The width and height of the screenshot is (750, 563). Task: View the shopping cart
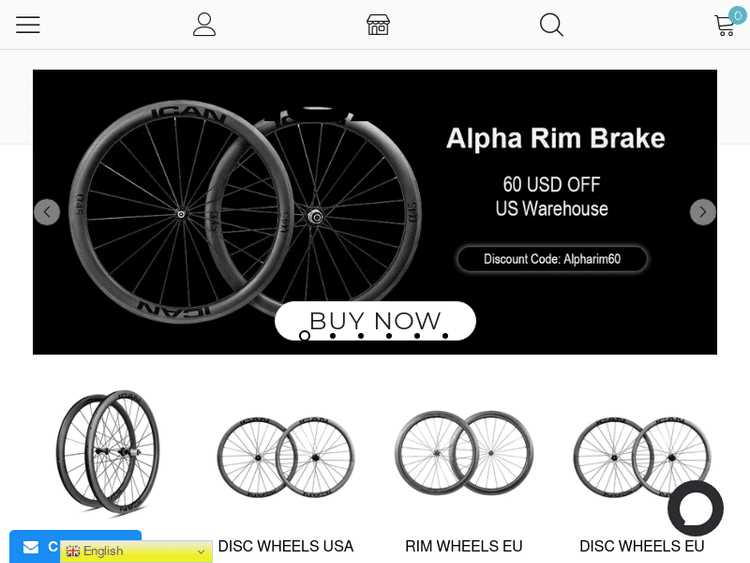click(x=725, y=25)
